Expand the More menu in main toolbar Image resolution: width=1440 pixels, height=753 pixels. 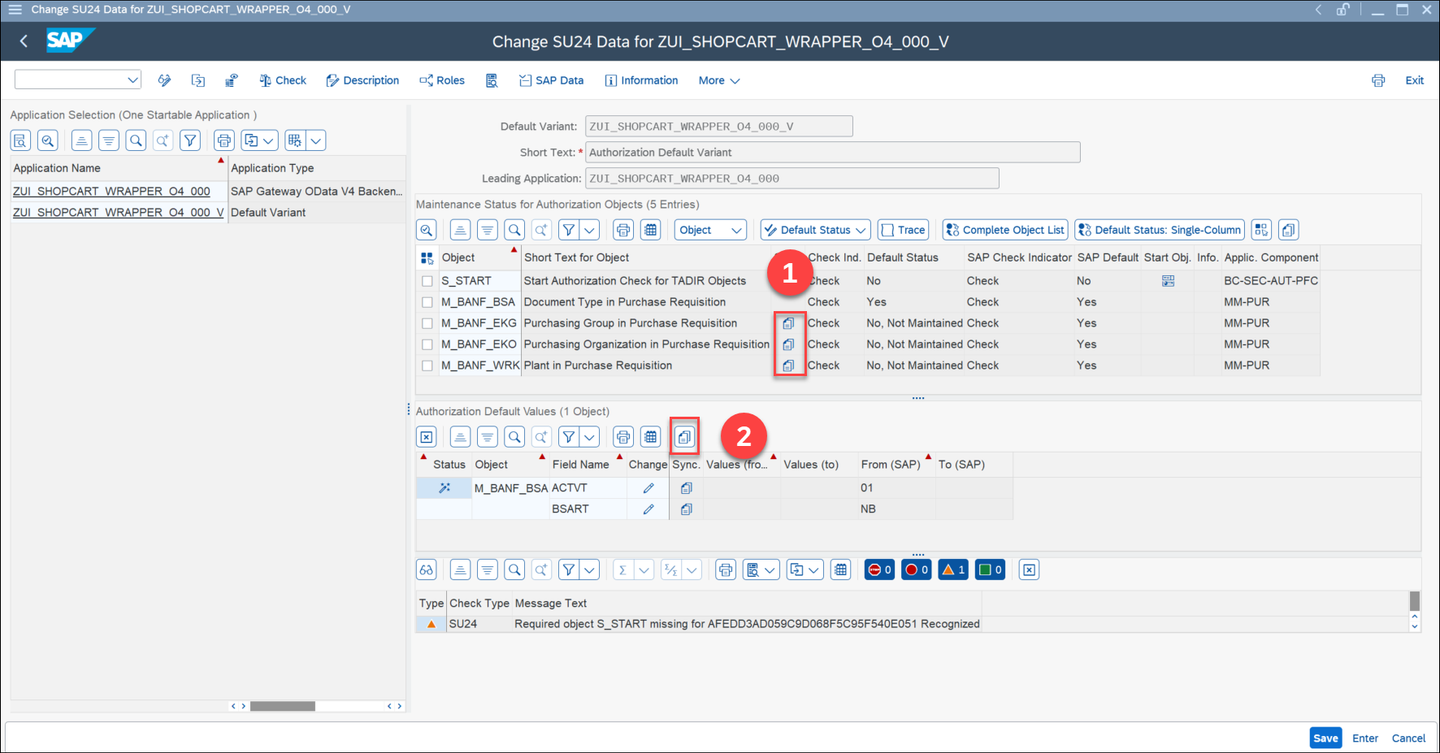pos(719,80)
